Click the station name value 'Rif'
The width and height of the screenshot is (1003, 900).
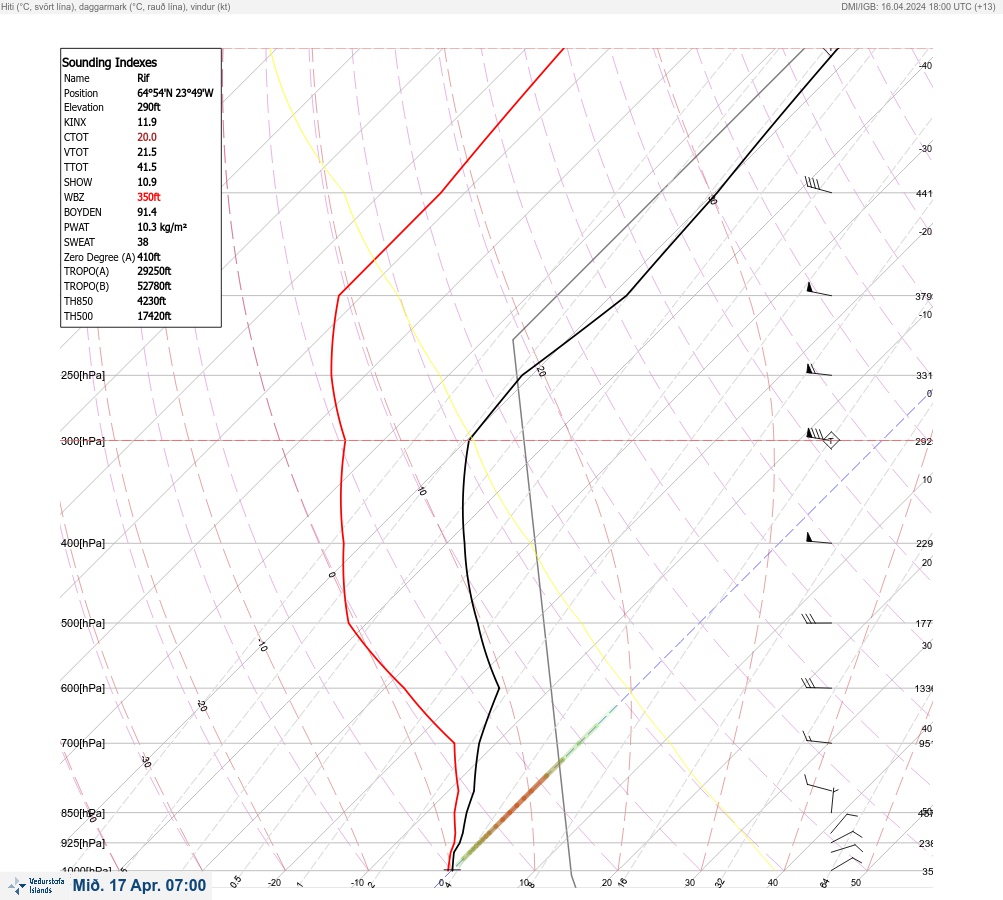tap(143, 78)
